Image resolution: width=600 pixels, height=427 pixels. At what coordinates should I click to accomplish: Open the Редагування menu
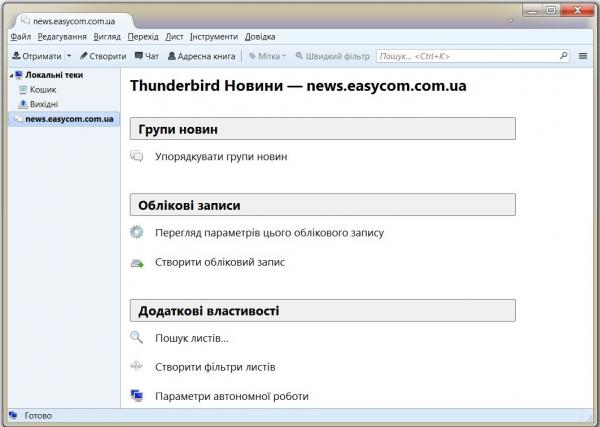[x=62, y=37]
